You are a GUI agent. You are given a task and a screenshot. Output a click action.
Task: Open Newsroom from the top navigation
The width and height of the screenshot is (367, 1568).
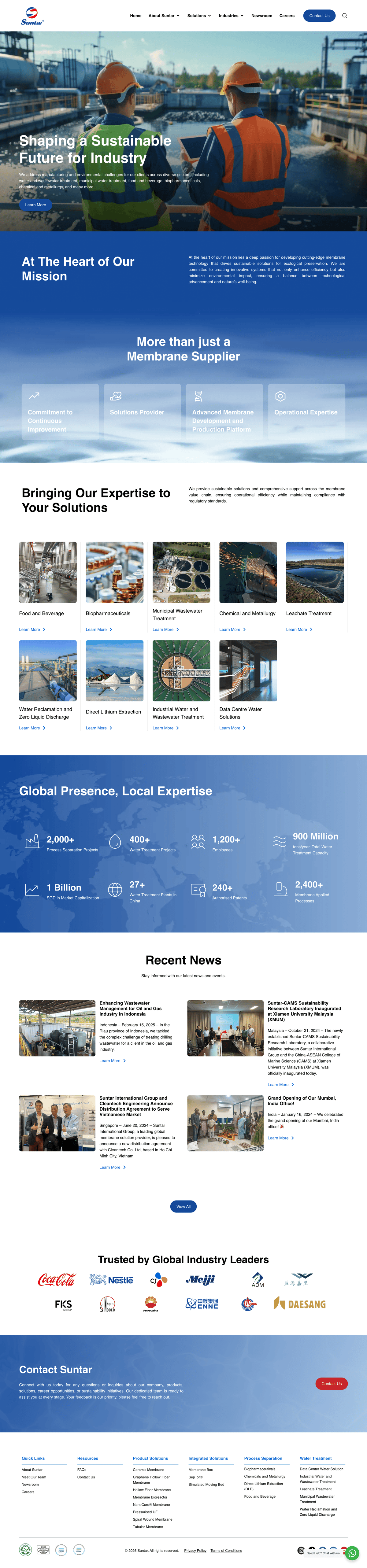pos(262,16)
